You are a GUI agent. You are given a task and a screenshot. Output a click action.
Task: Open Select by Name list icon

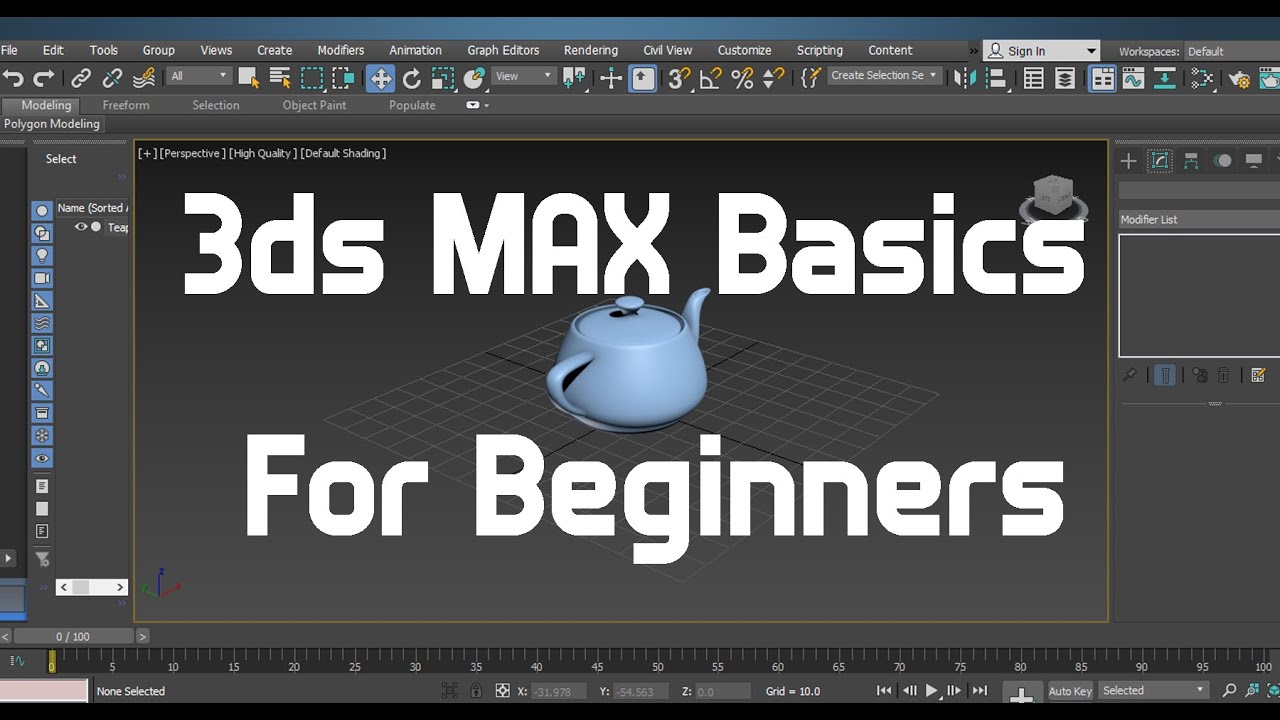point(280,78)
